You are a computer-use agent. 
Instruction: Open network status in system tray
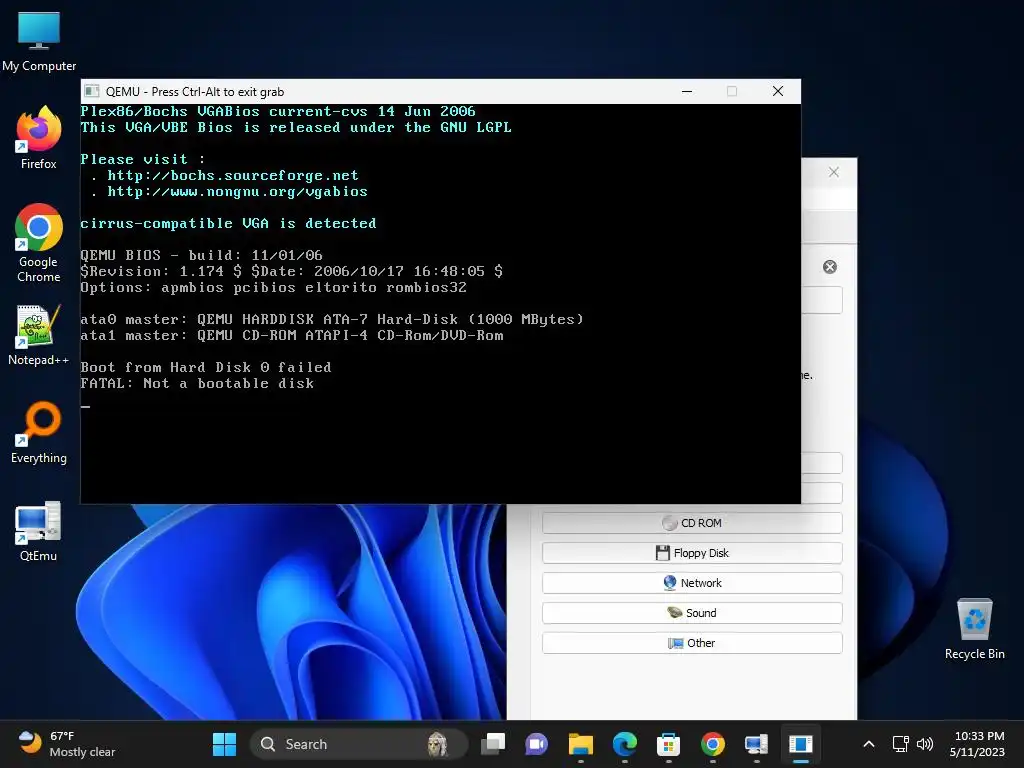(x=901, y=744)
